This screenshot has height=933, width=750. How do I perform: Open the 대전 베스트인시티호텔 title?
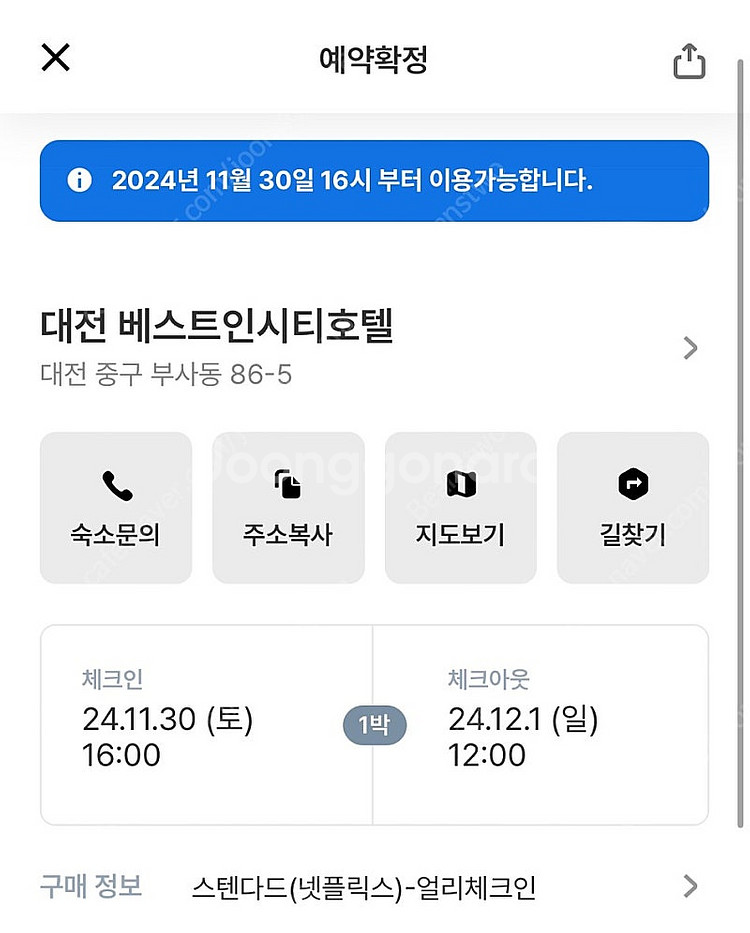pyautogui.click(x=217, y=326)
